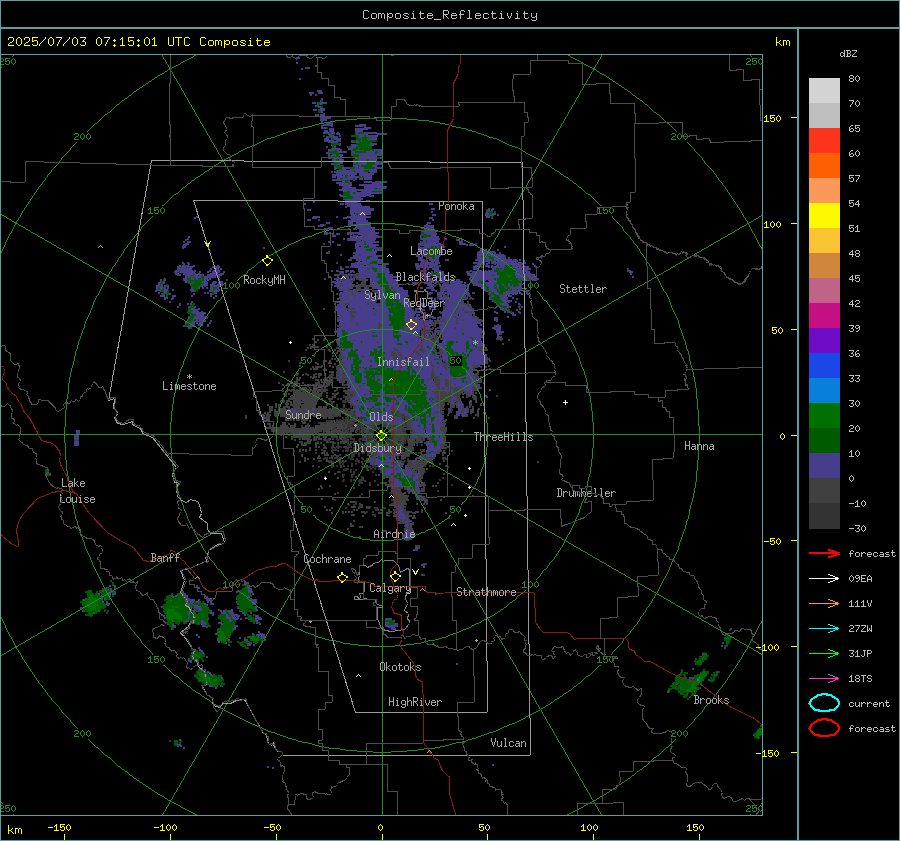The width and height of the screenshot is (900, 841).
Task: Click the yellow diamond marker beside RockyMH
Action: point(267,261)
